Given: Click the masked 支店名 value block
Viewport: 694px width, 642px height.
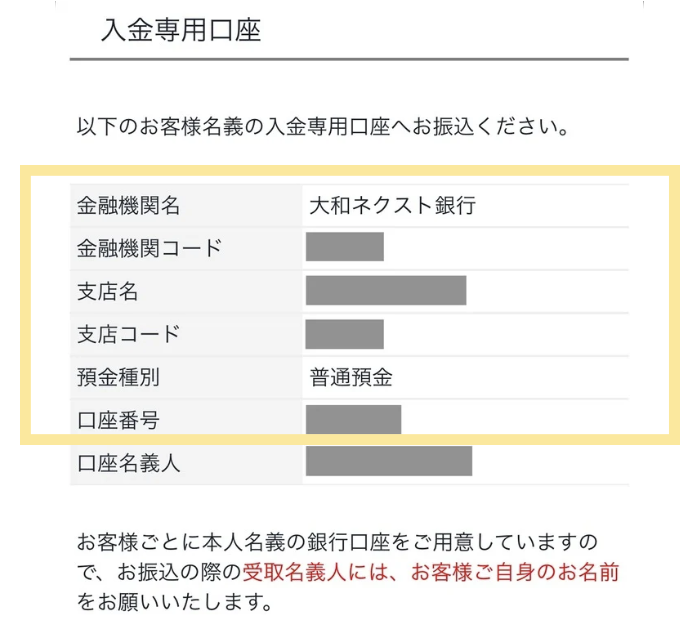Looking at the screenshot, I should [386, 290].
